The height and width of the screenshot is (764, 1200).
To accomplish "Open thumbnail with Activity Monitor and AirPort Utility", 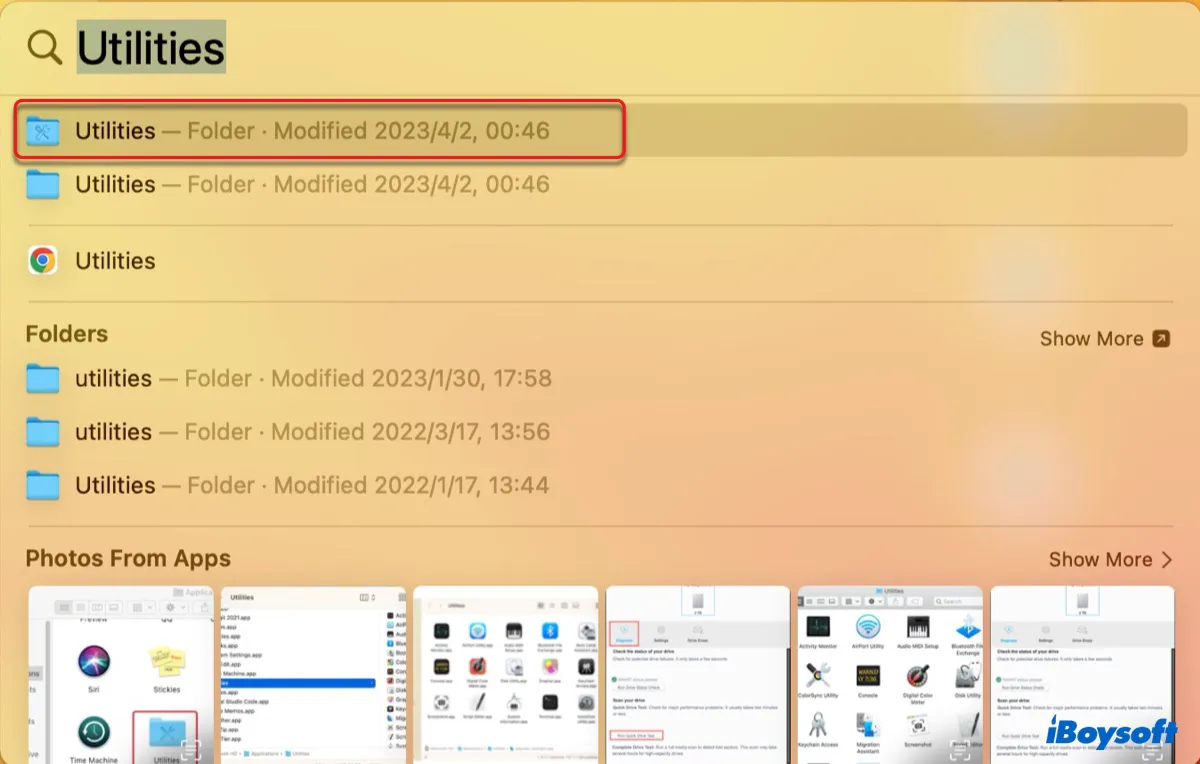I will (890, 674).
